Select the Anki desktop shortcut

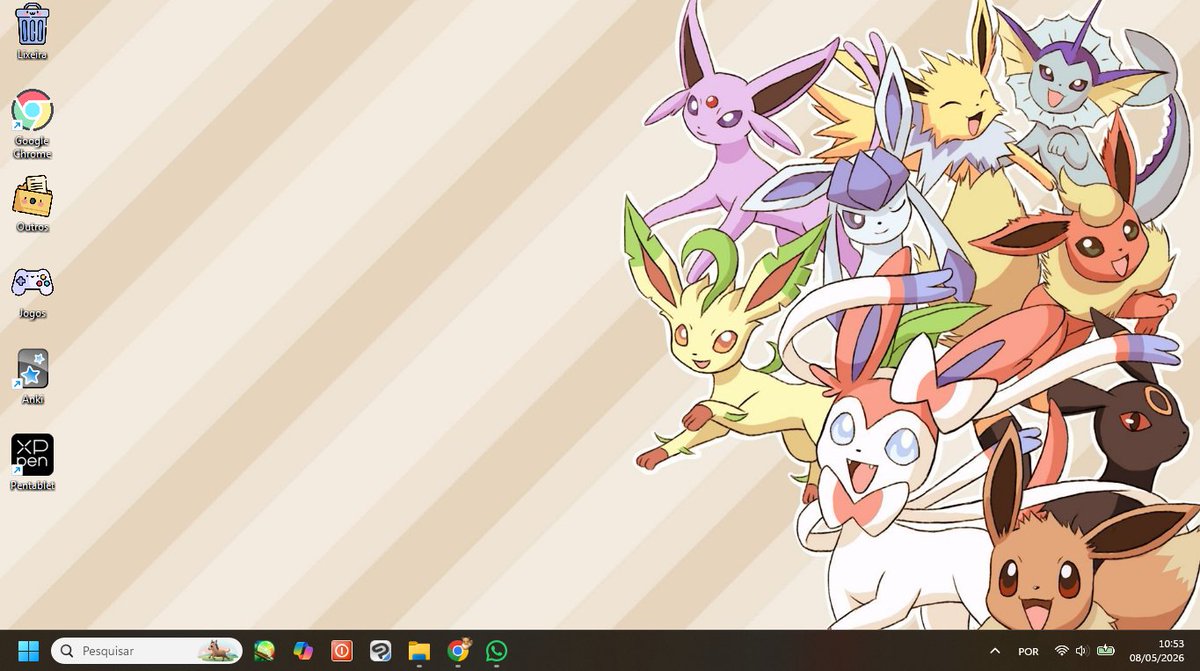32,377
